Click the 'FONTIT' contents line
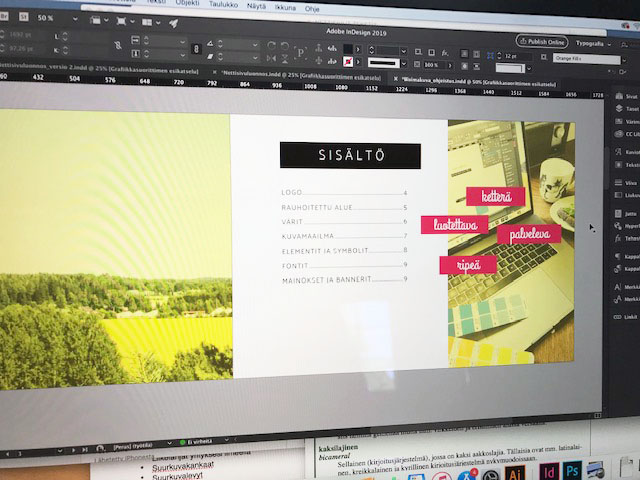Viewport: 640px width, 480px height. click(x=345, y=265)
